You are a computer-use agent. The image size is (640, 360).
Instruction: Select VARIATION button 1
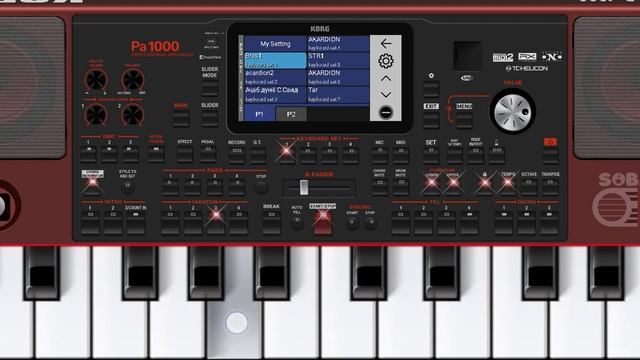[x=170, y=222]
